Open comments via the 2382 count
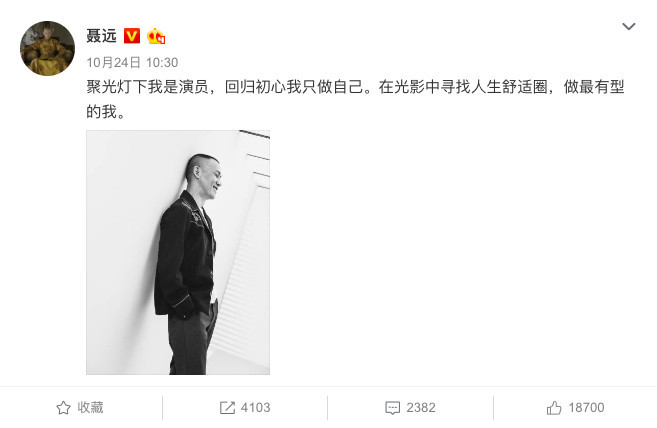This screenshot has height=428, width=657. pos(421,407)
